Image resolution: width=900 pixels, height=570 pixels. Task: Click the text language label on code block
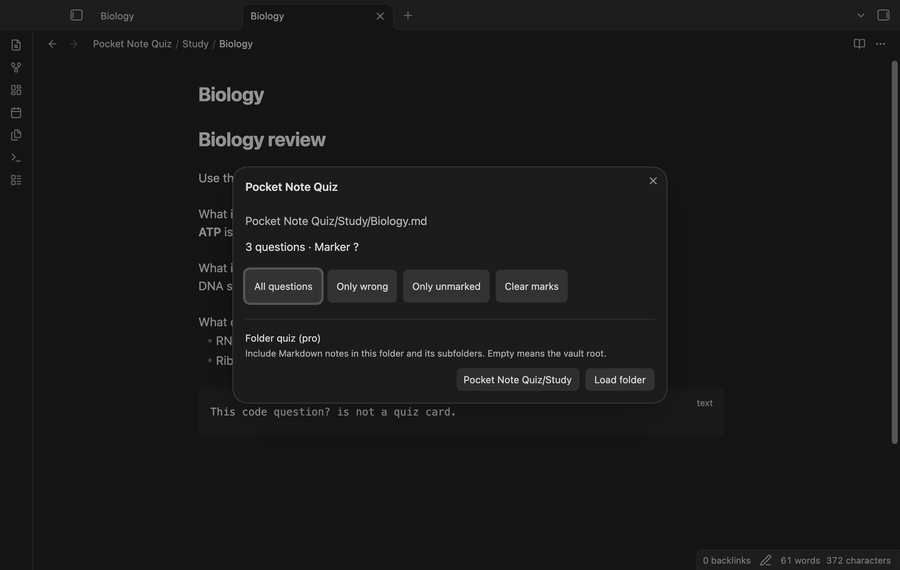(704, 403)
